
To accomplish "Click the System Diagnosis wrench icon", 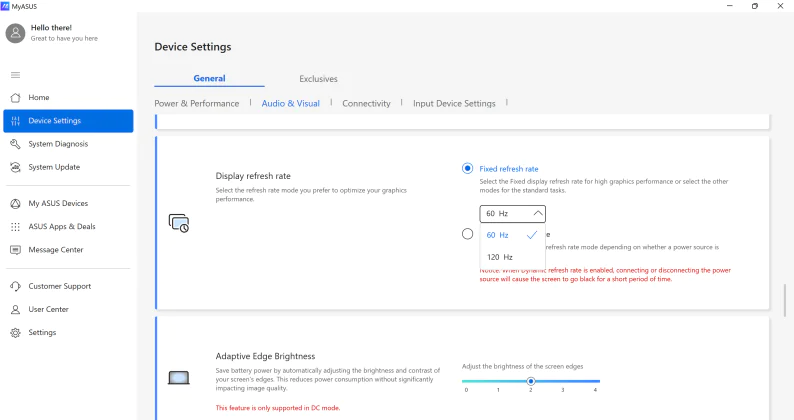I will click(16, 144).
